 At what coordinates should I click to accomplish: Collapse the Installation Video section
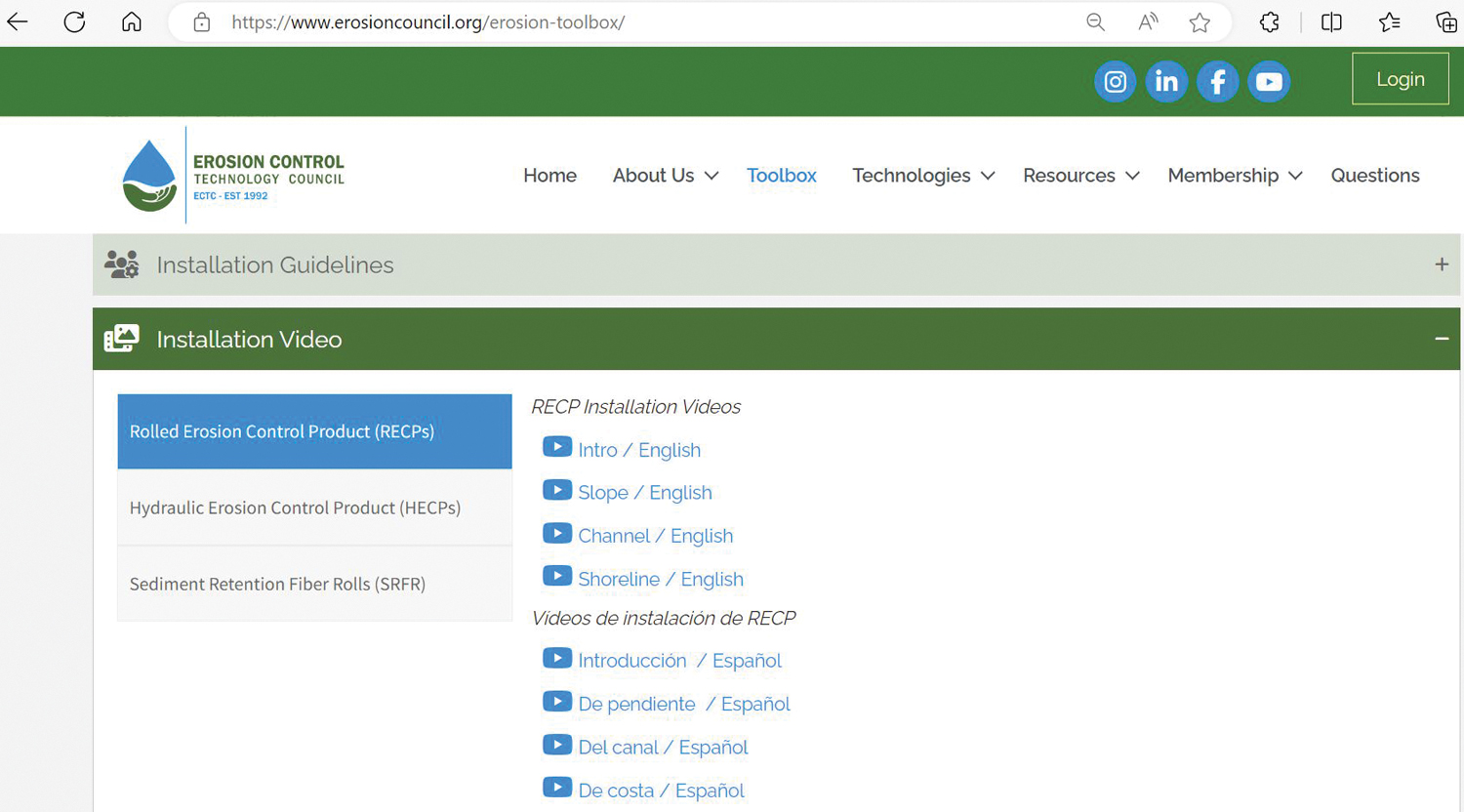pos(1441,339)
